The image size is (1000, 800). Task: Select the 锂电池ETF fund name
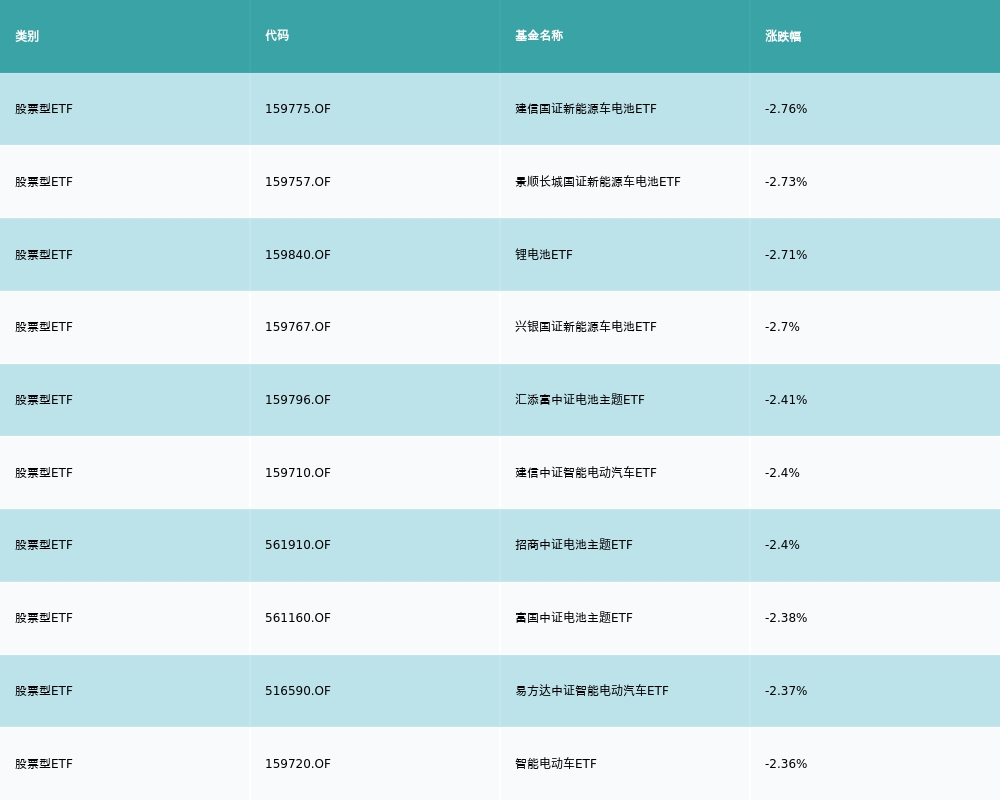543,255
